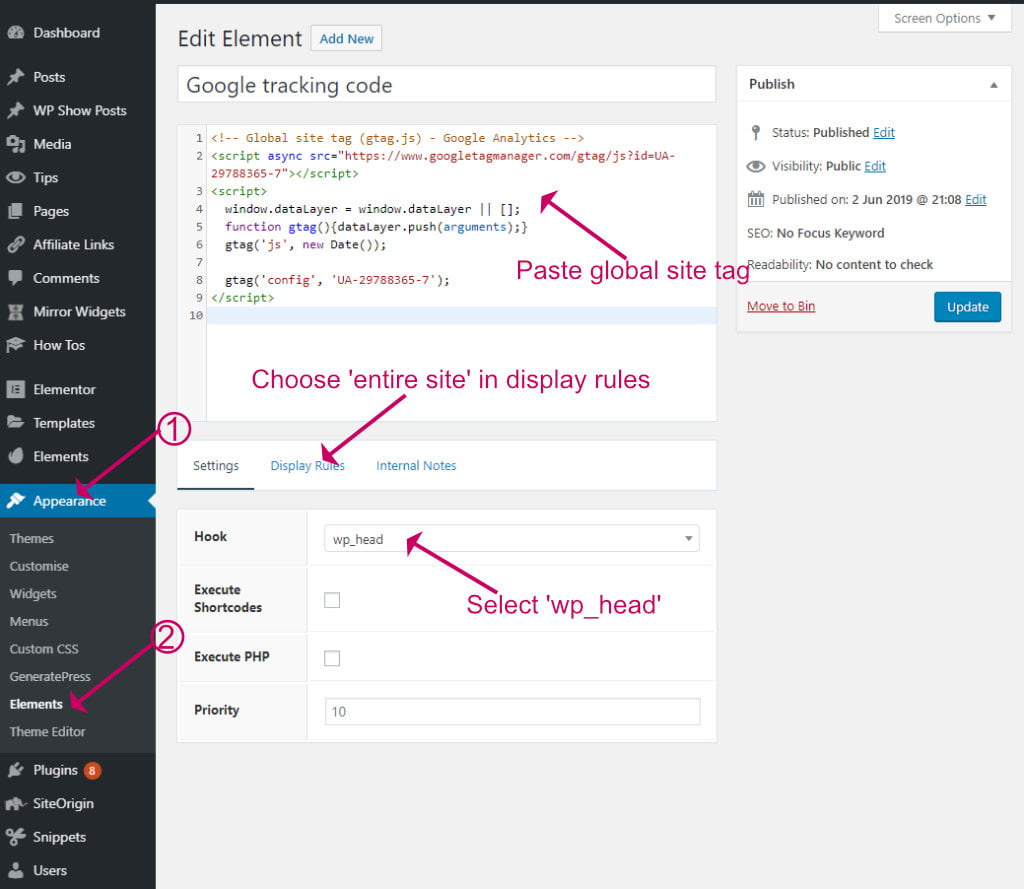Open the Media library
Viewport: 1024px width, 889px height.
point(50,143)
